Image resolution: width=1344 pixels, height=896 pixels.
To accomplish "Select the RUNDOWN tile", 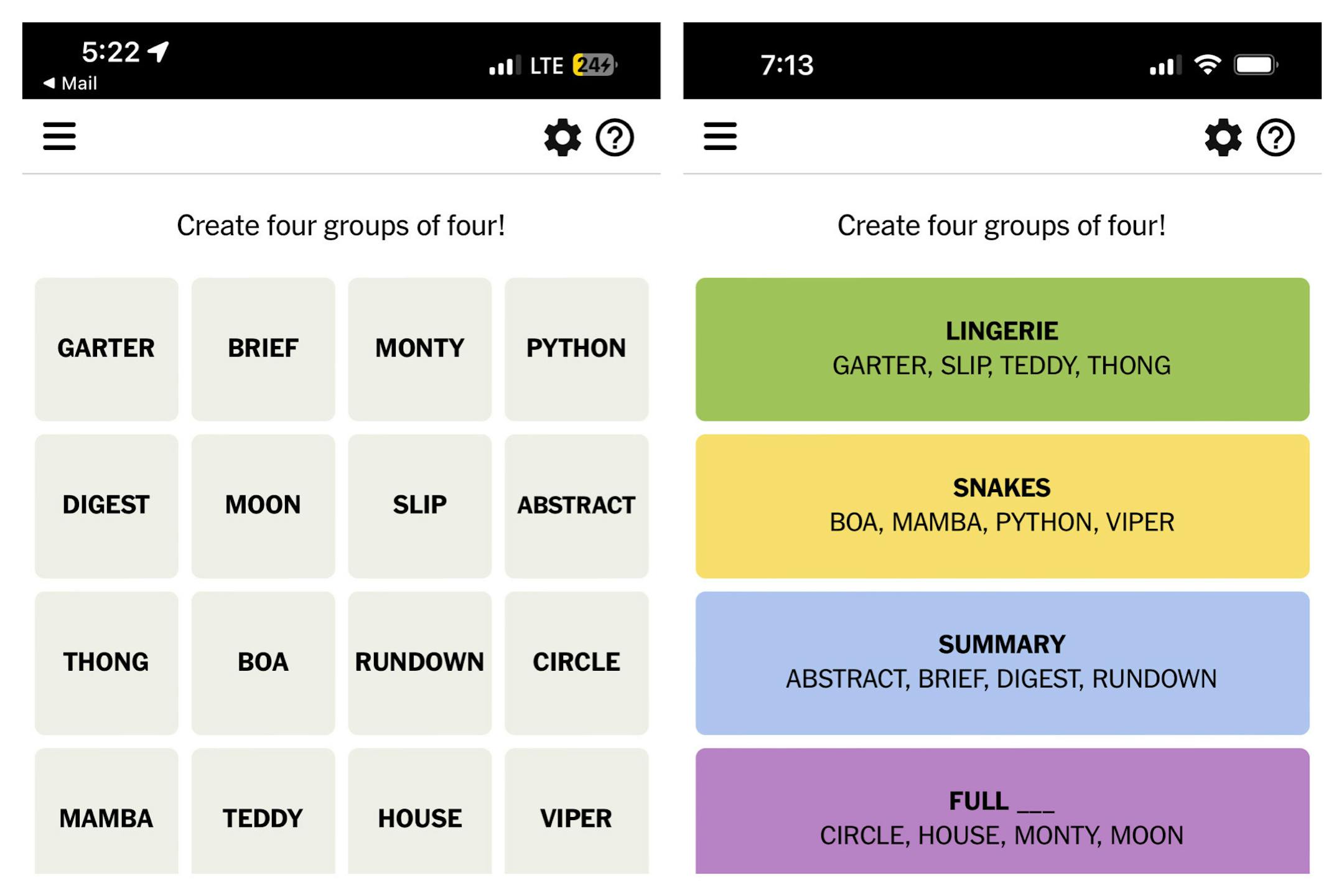I will (x=419, y=663).
